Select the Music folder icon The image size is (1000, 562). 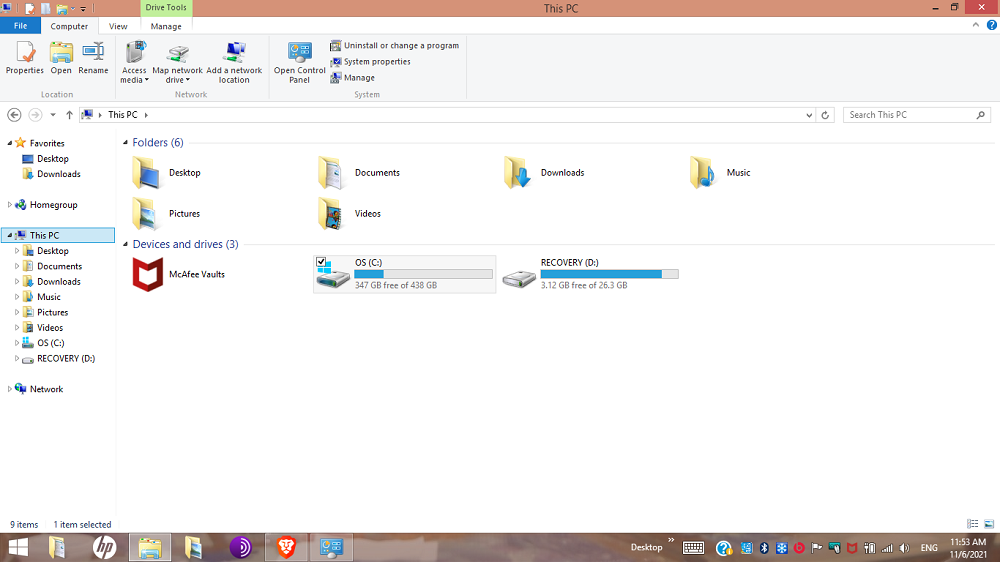tap(703, 173)
